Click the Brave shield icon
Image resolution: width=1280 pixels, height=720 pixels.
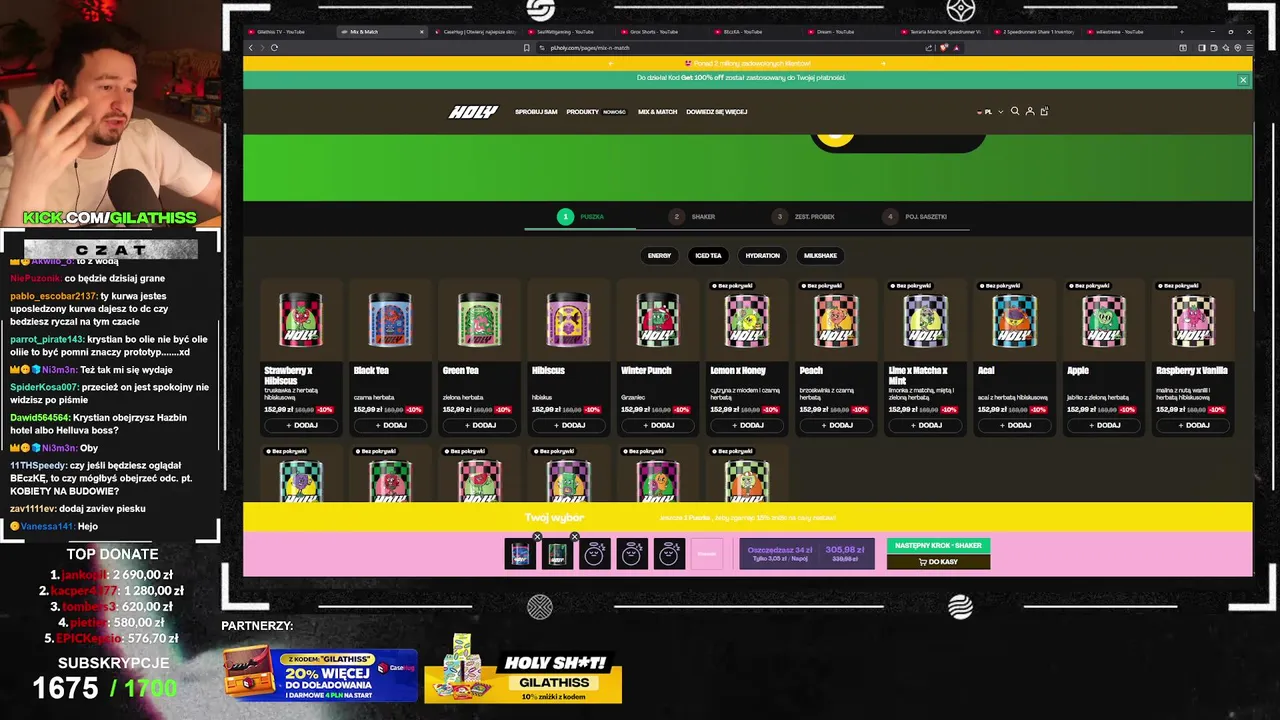[x=944, y=48]
